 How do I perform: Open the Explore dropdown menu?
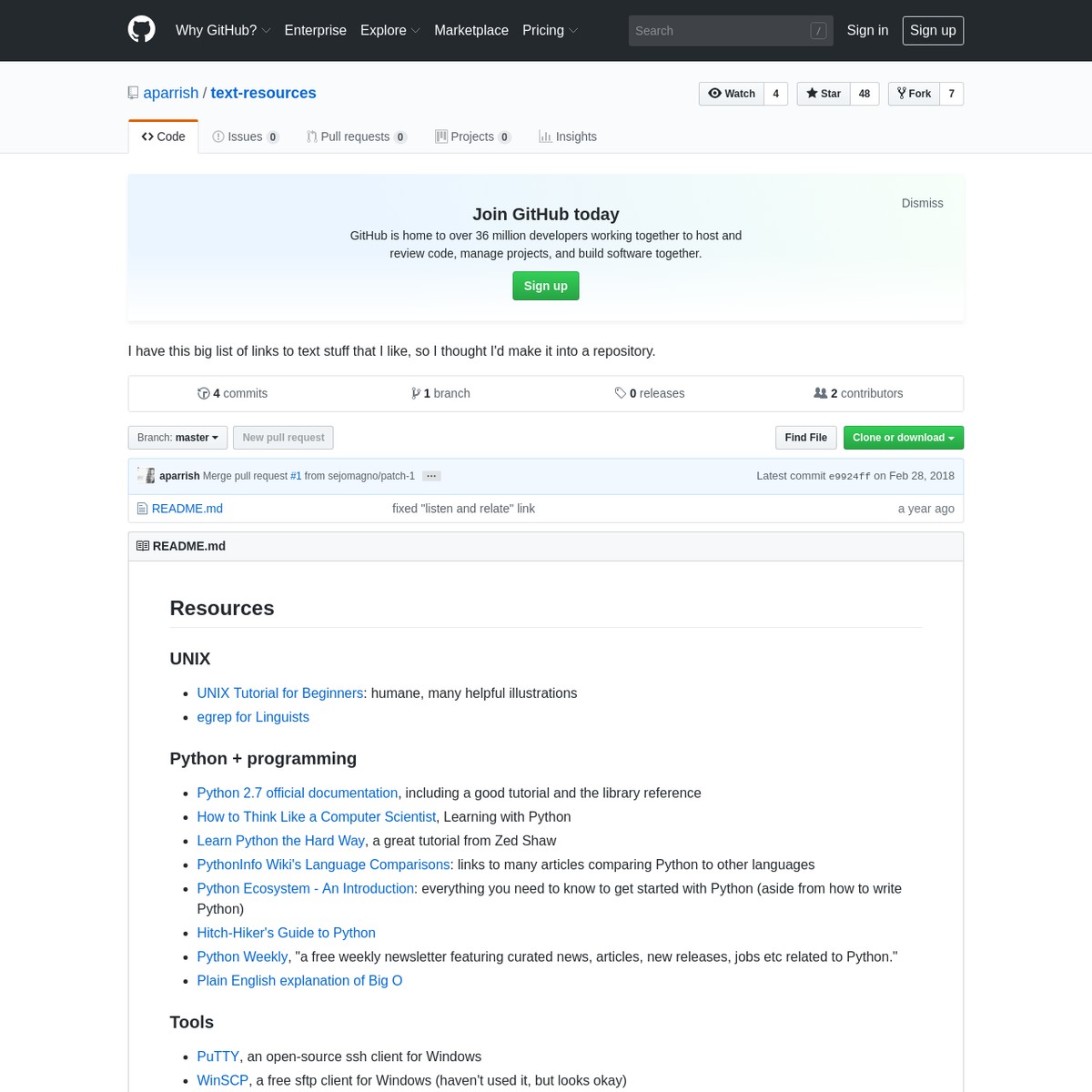pyautogui.click(x=389, y=30)
